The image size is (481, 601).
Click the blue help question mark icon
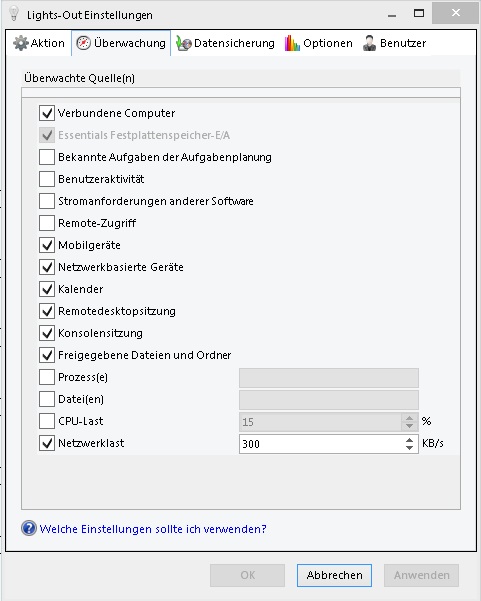pos(29,529)
